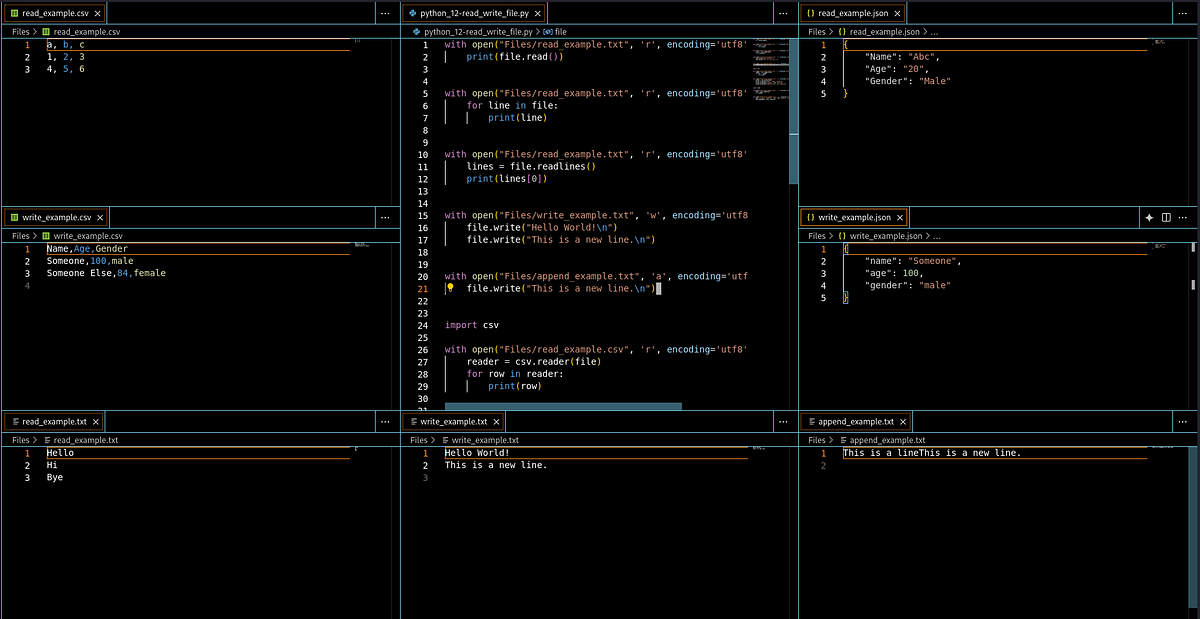The height and width of the screenshot is (619, 1200).
Task: Click the variable symbol icon beside 'file' breadcrumb
Action: [547, 32]
